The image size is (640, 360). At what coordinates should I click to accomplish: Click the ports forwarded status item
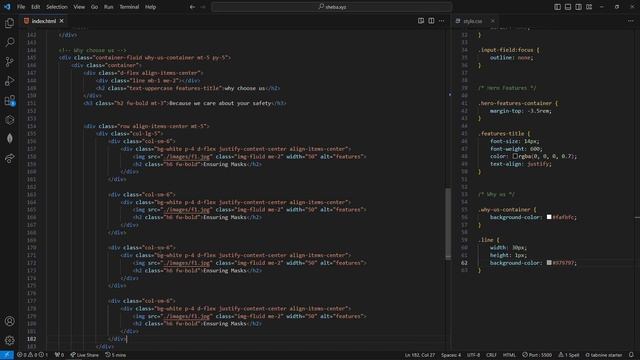[60, 355]
